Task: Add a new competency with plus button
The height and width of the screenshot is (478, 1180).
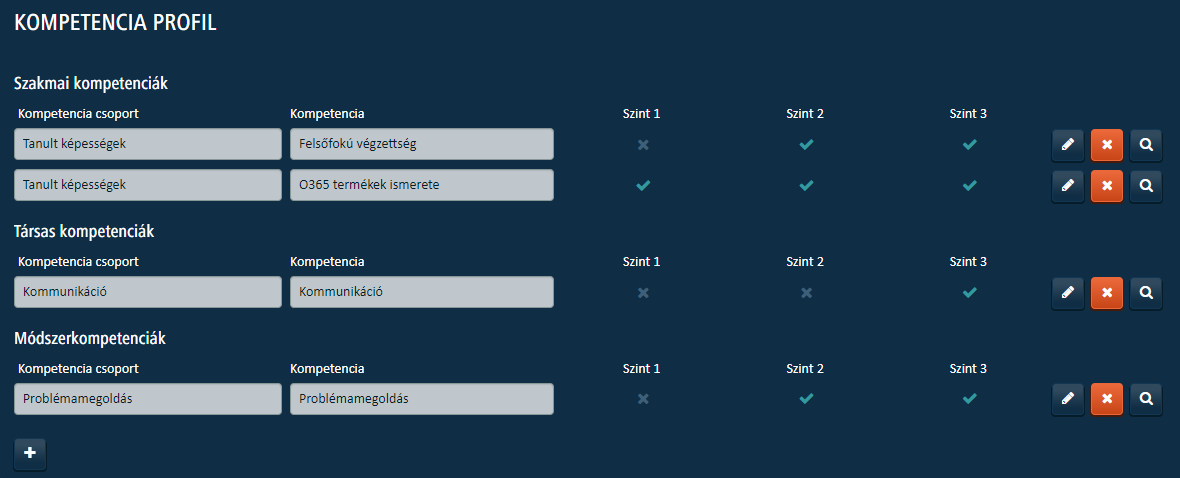Action: tap(30, 454)
